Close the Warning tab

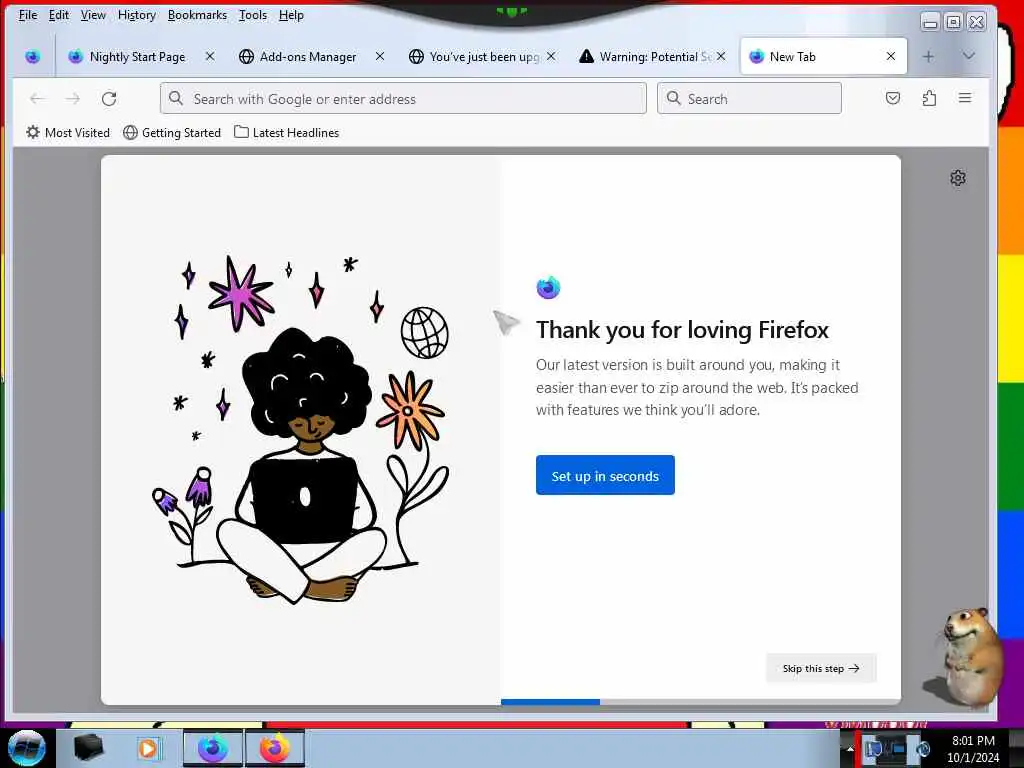(x=720, y=57)
